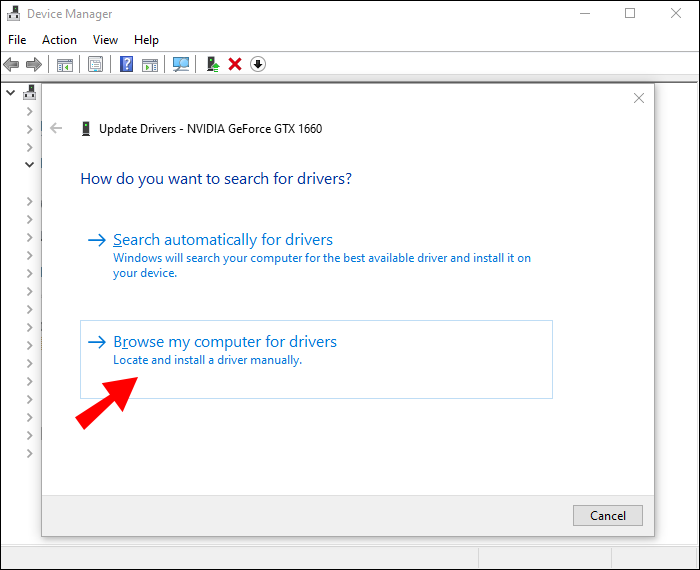Click the Show/Hide Action Pane icon
The image size is (700, 570).
[150, 65]
